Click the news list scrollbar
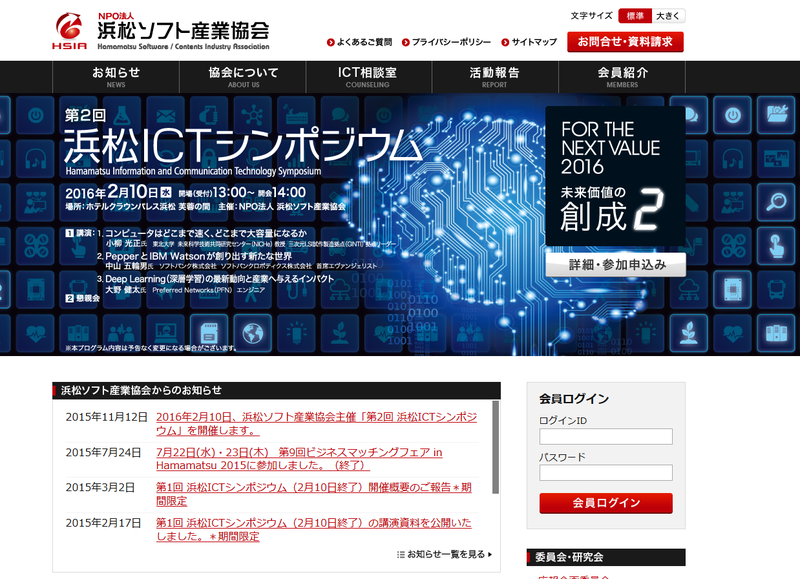 495,447
